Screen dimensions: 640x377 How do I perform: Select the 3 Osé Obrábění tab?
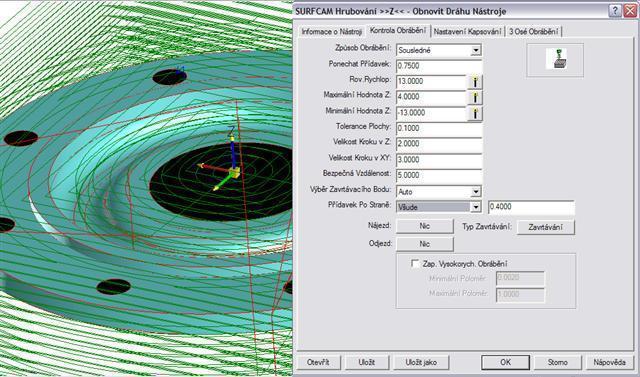pos(534,31)
